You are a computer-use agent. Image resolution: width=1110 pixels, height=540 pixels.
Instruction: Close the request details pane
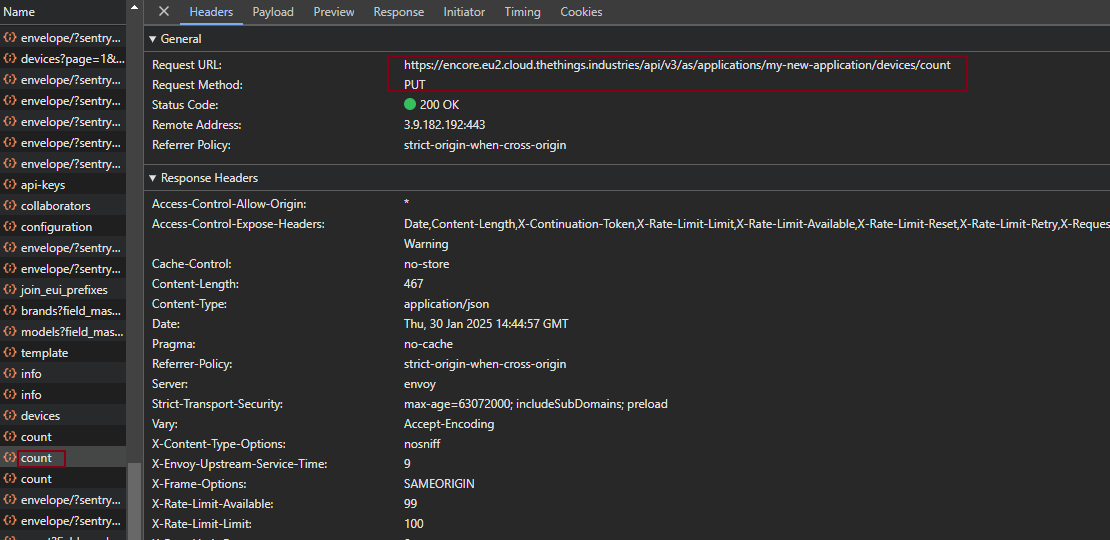click(x=164, y=11)
